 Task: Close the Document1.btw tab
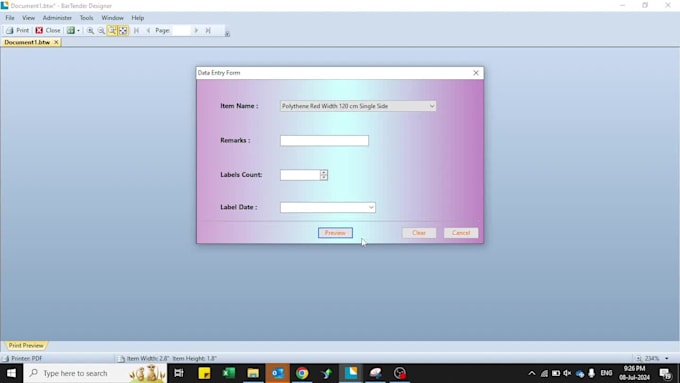coord(56,42)
